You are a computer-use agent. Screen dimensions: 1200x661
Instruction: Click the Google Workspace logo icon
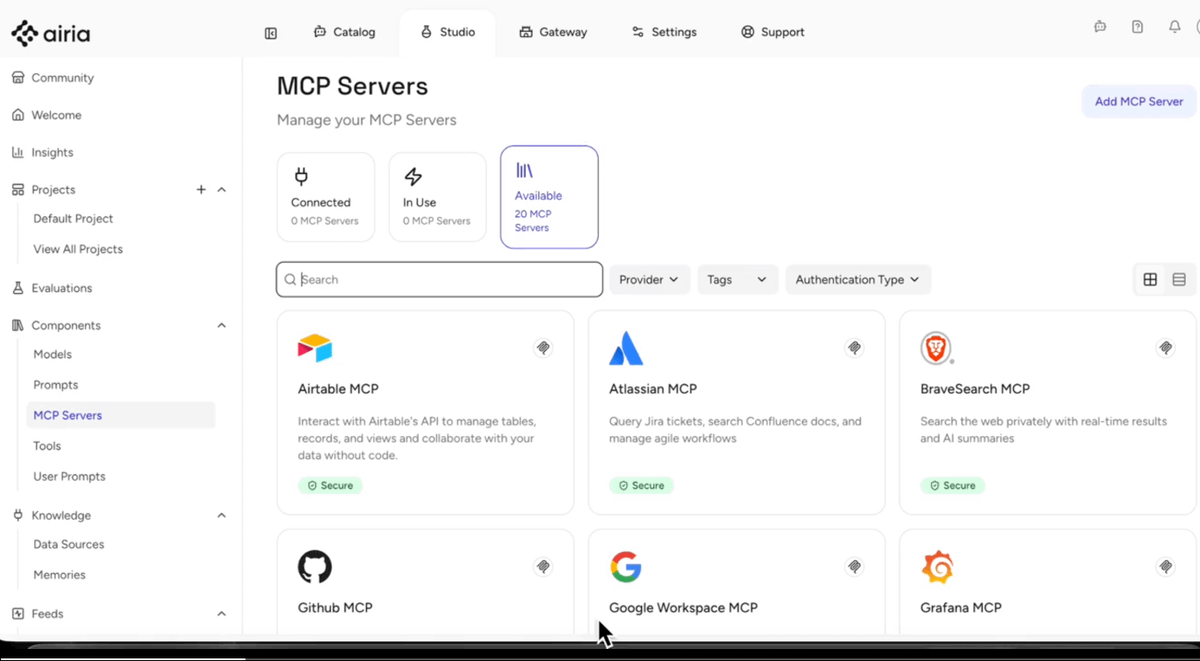[x=626, y=567]
